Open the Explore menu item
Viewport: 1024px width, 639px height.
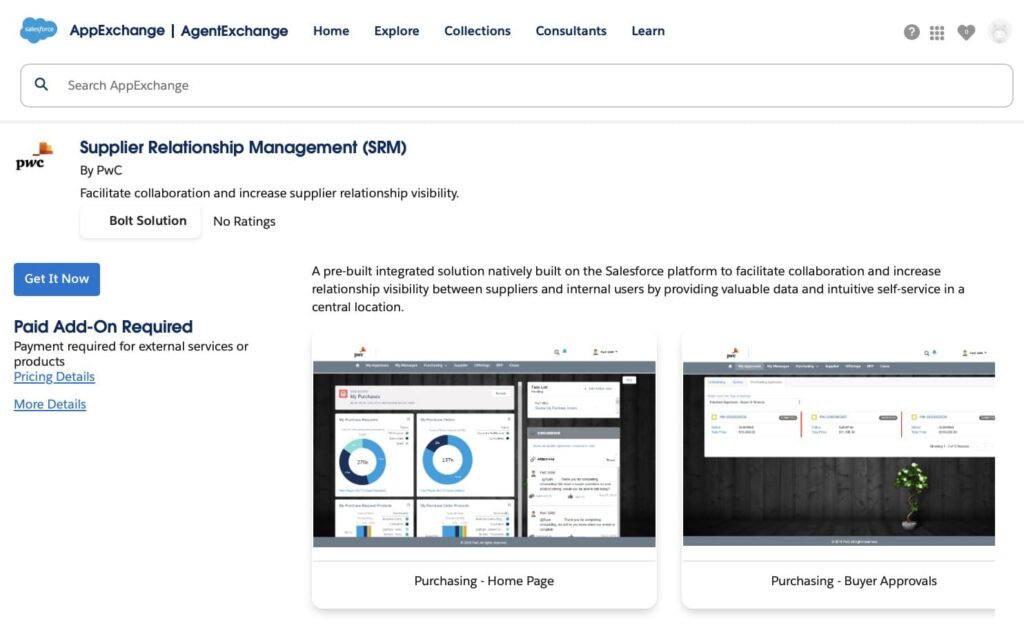(x=396, y=31)
